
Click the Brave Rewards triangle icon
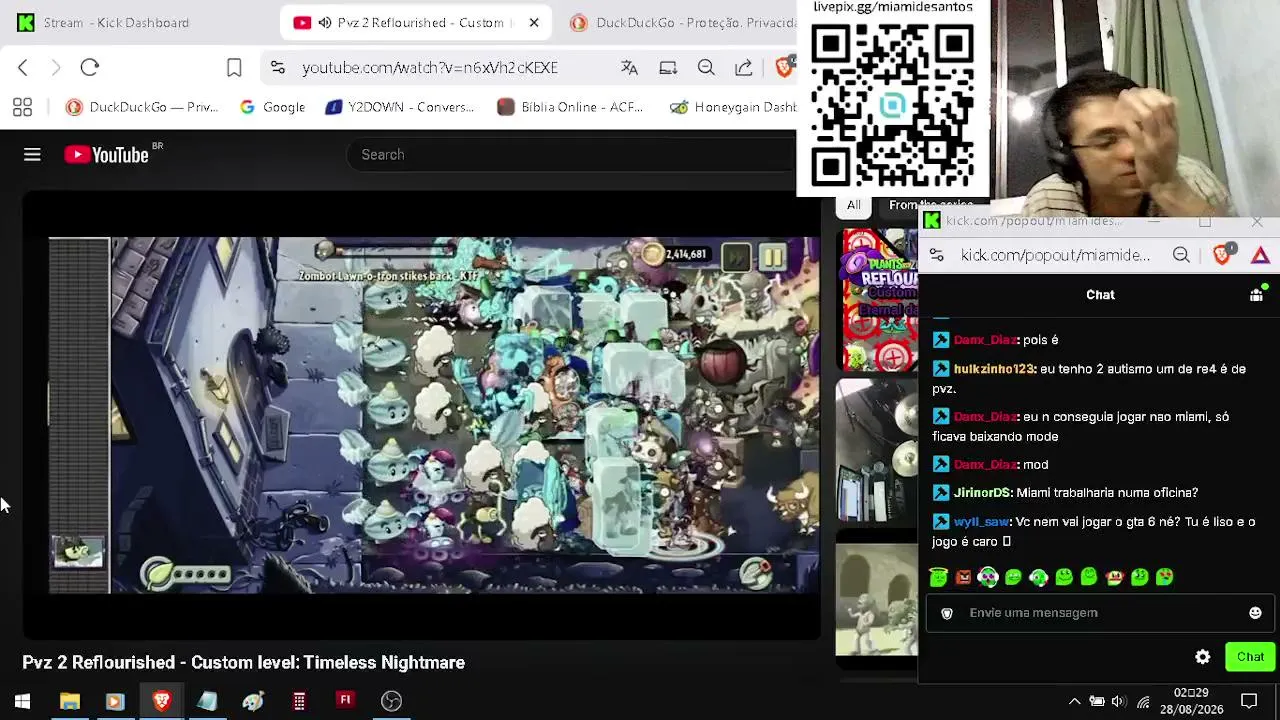[1260, 255]
